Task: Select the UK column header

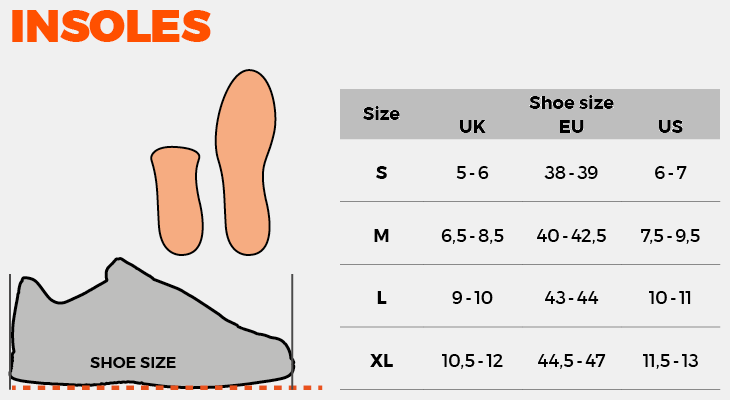Action: pyautogui.click(x=472, y=127)
